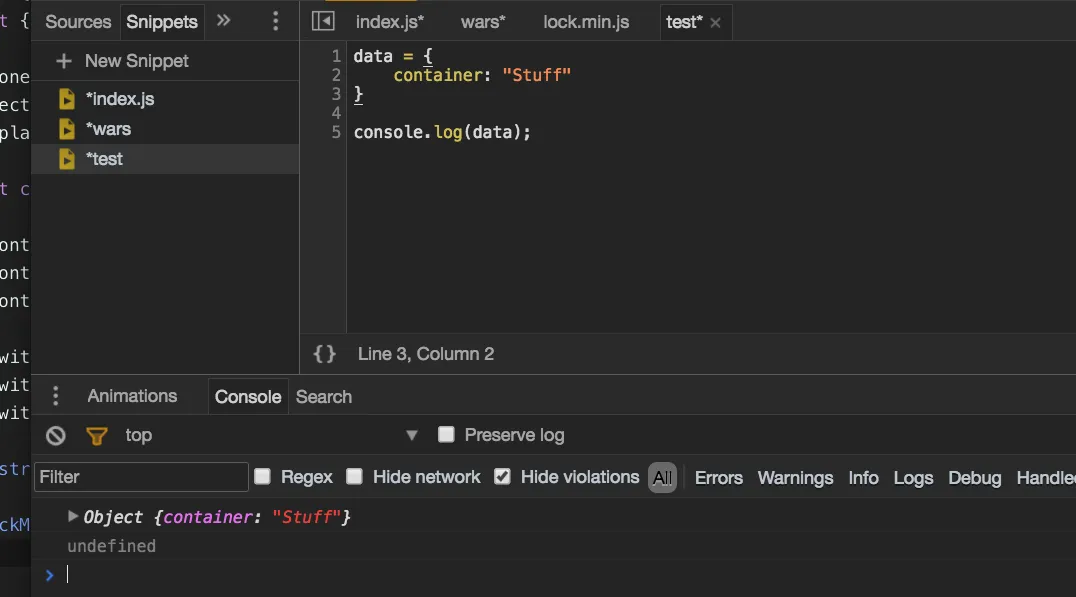Open the index.js* editor tab

pyautogui.click(x=390, y=22)
